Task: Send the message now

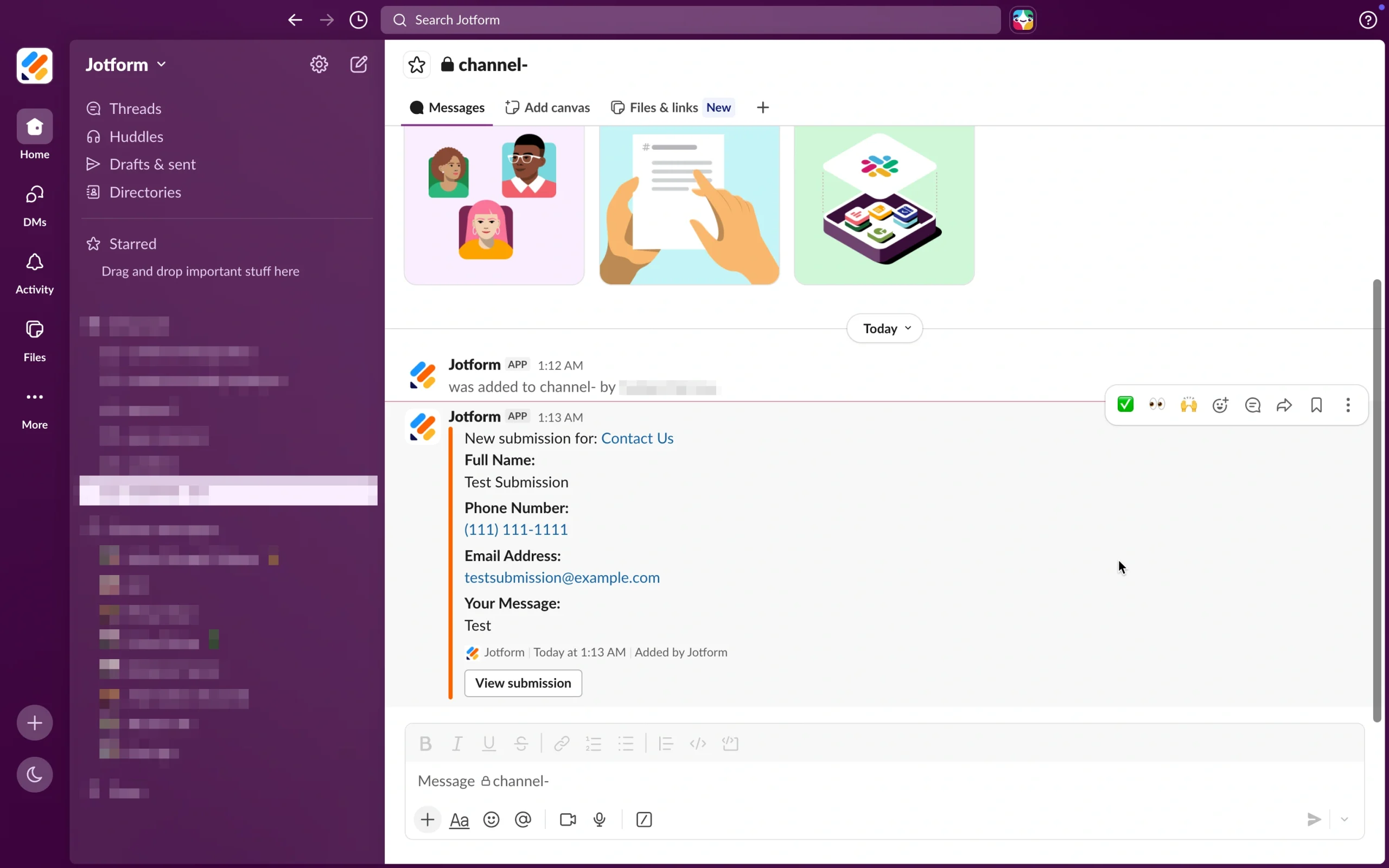Action: point(1314,819)
